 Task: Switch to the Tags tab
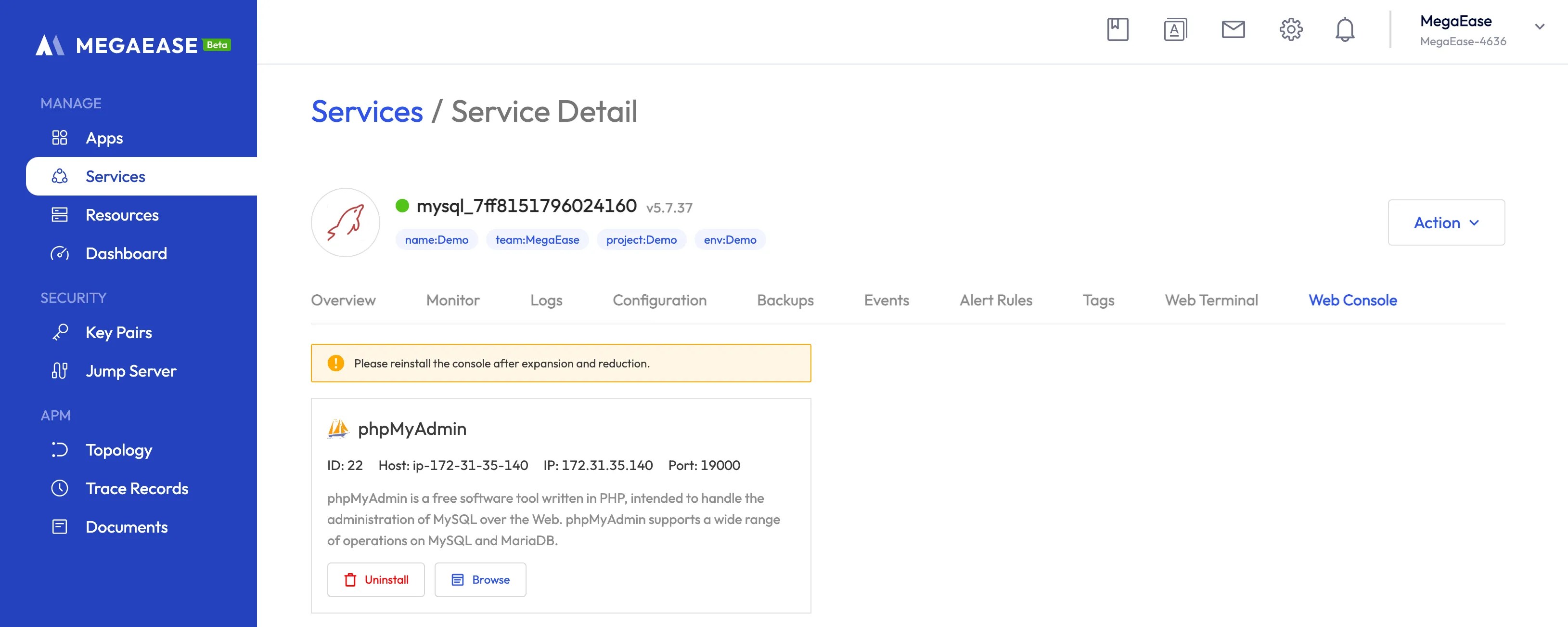(1098, 300)
